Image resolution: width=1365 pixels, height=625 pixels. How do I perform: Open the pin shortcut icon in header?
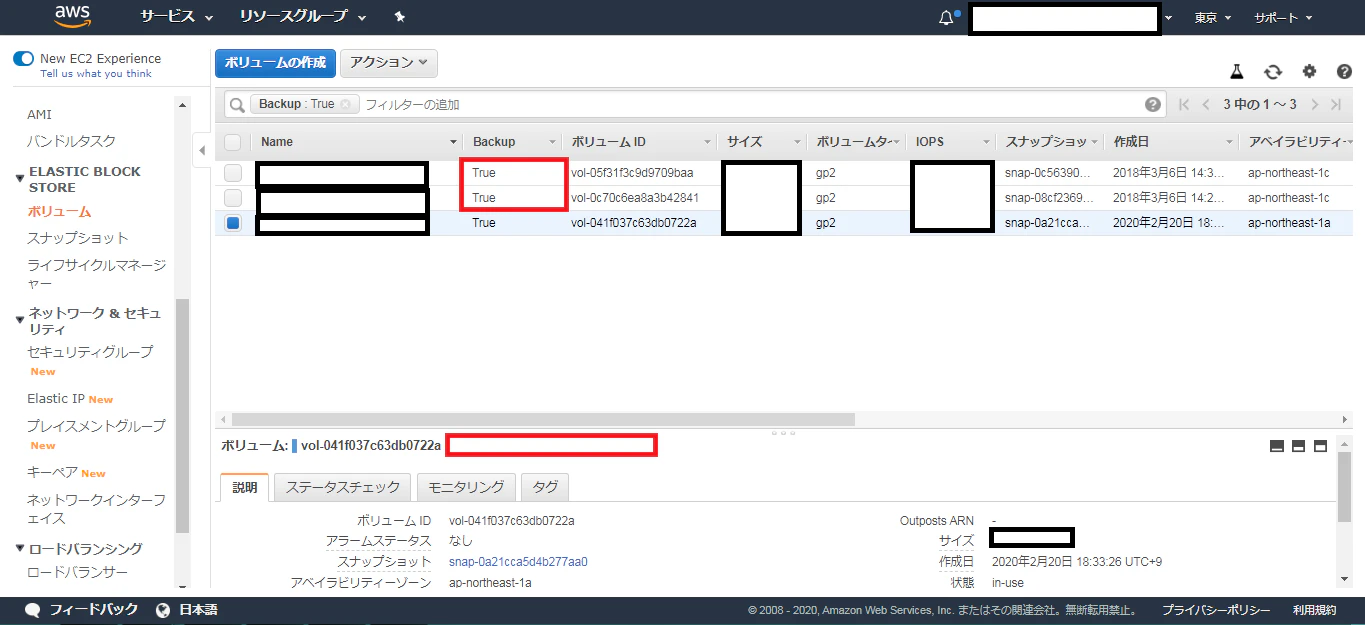pos(400,17)
